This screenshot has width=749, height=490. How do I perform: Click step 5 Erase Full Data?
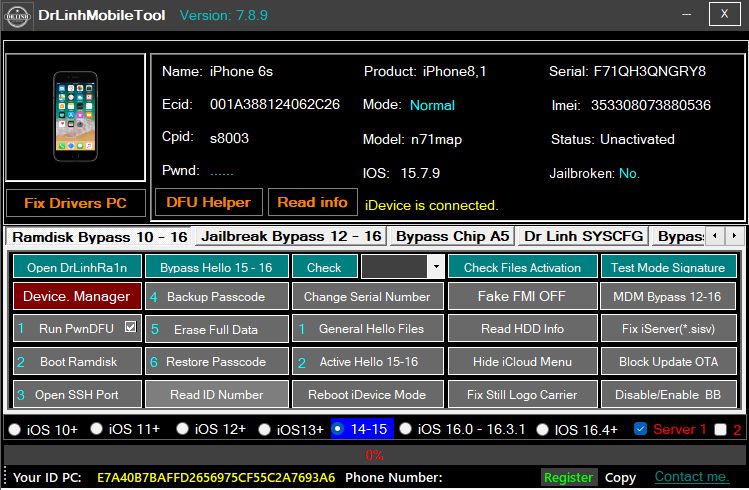(x=216, y=329)
